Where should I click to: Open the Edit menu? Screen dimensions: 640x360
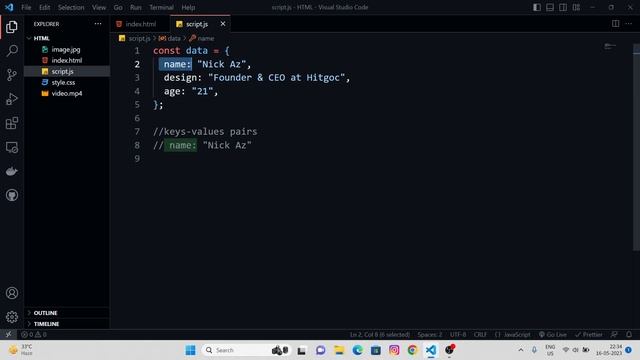[x=44, y=7]
